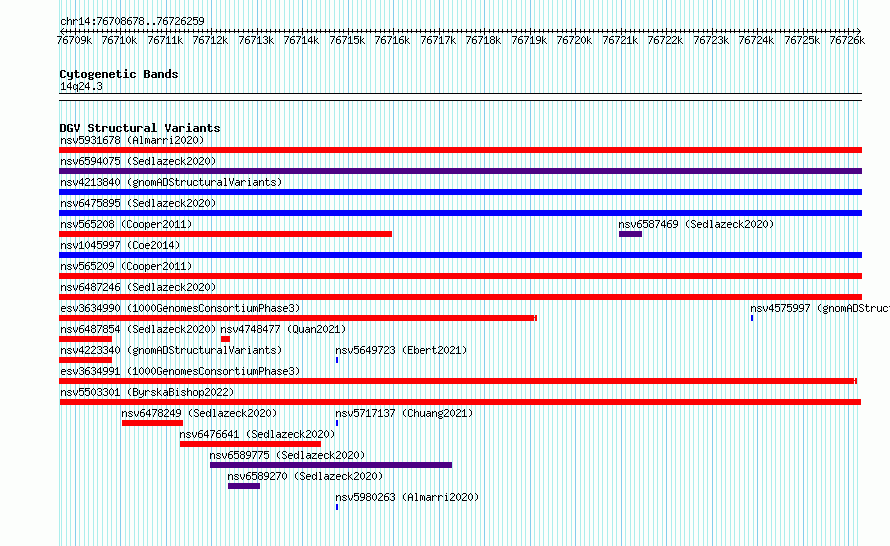
Task: Select the red bar under nsv565208
Action: 225,234
